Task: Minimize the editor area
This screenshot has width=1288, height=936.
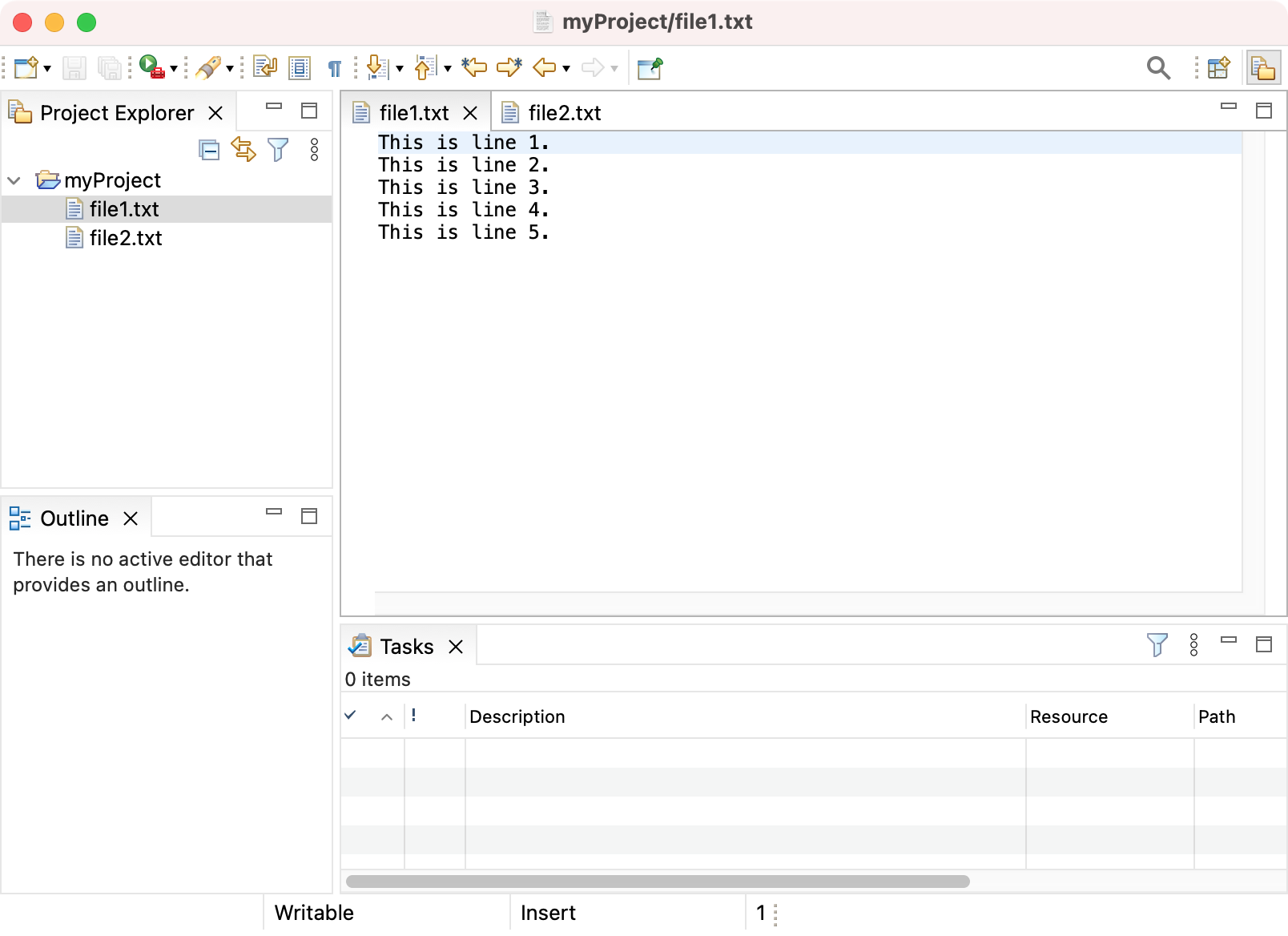Action: [x=1229, y=106]
